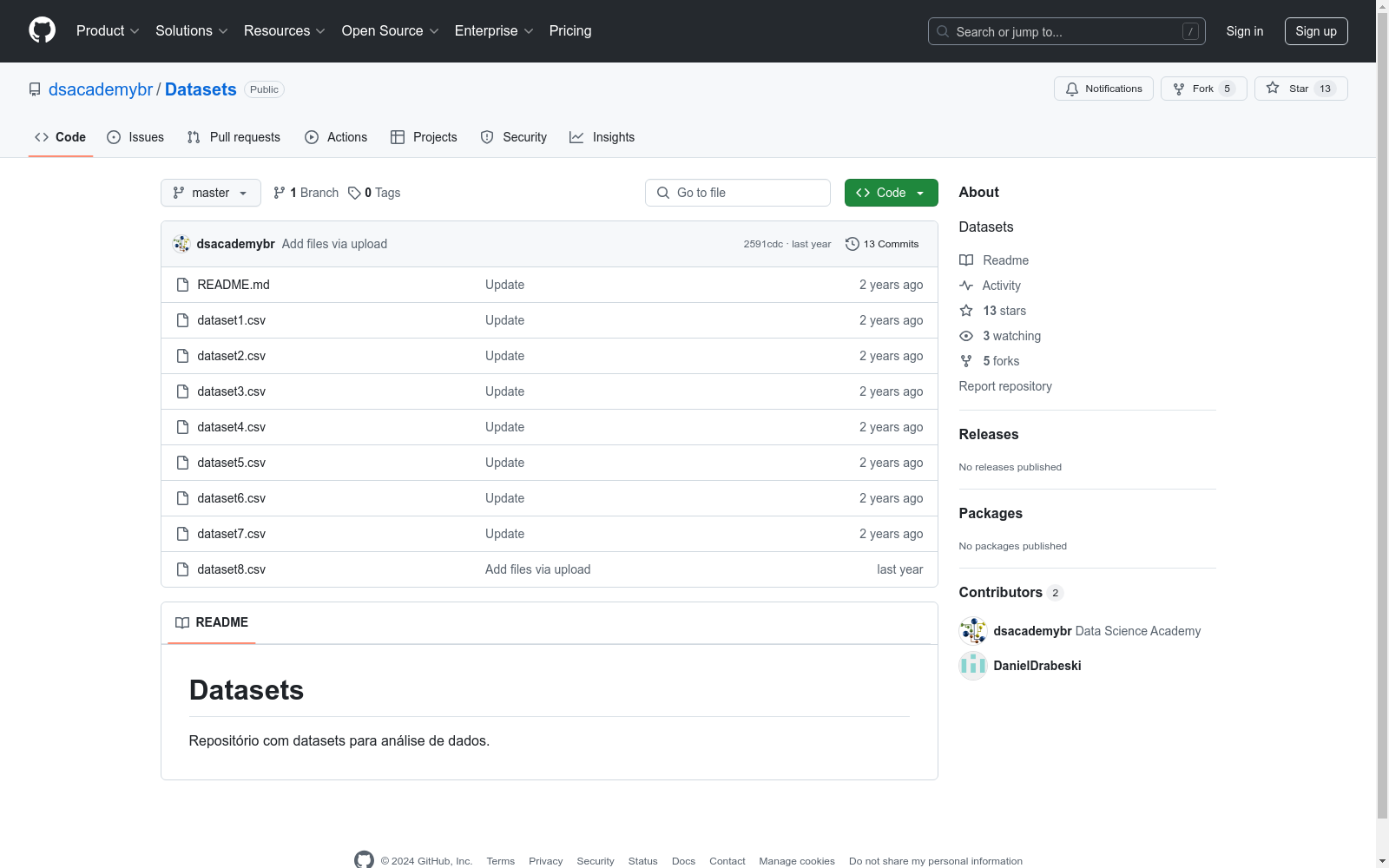
Task: Click the clock history icon by 13 Commits
Action: click(x=852, y=244)
